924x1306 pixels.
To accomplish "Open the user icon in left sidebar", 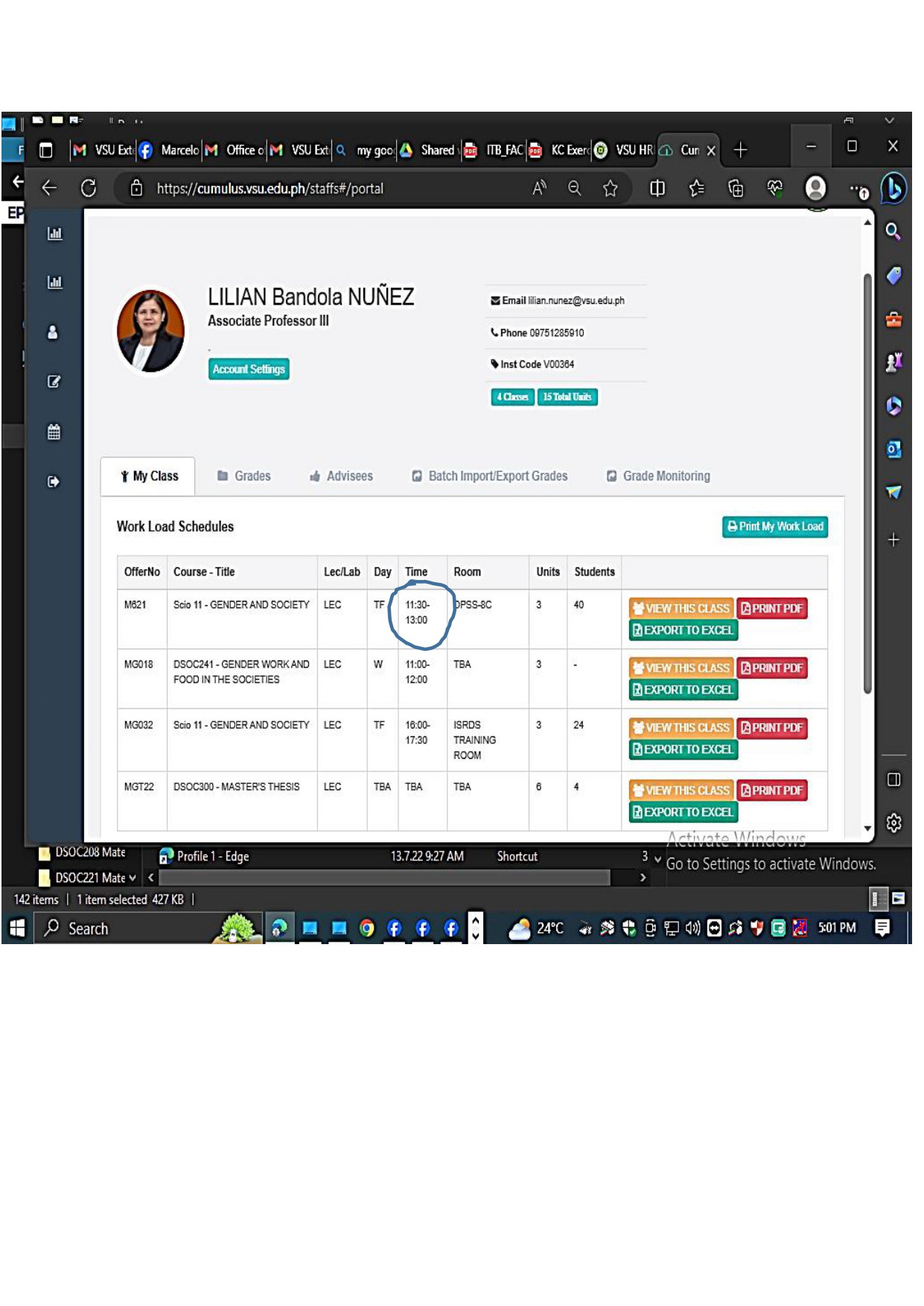I will (53, 332).
